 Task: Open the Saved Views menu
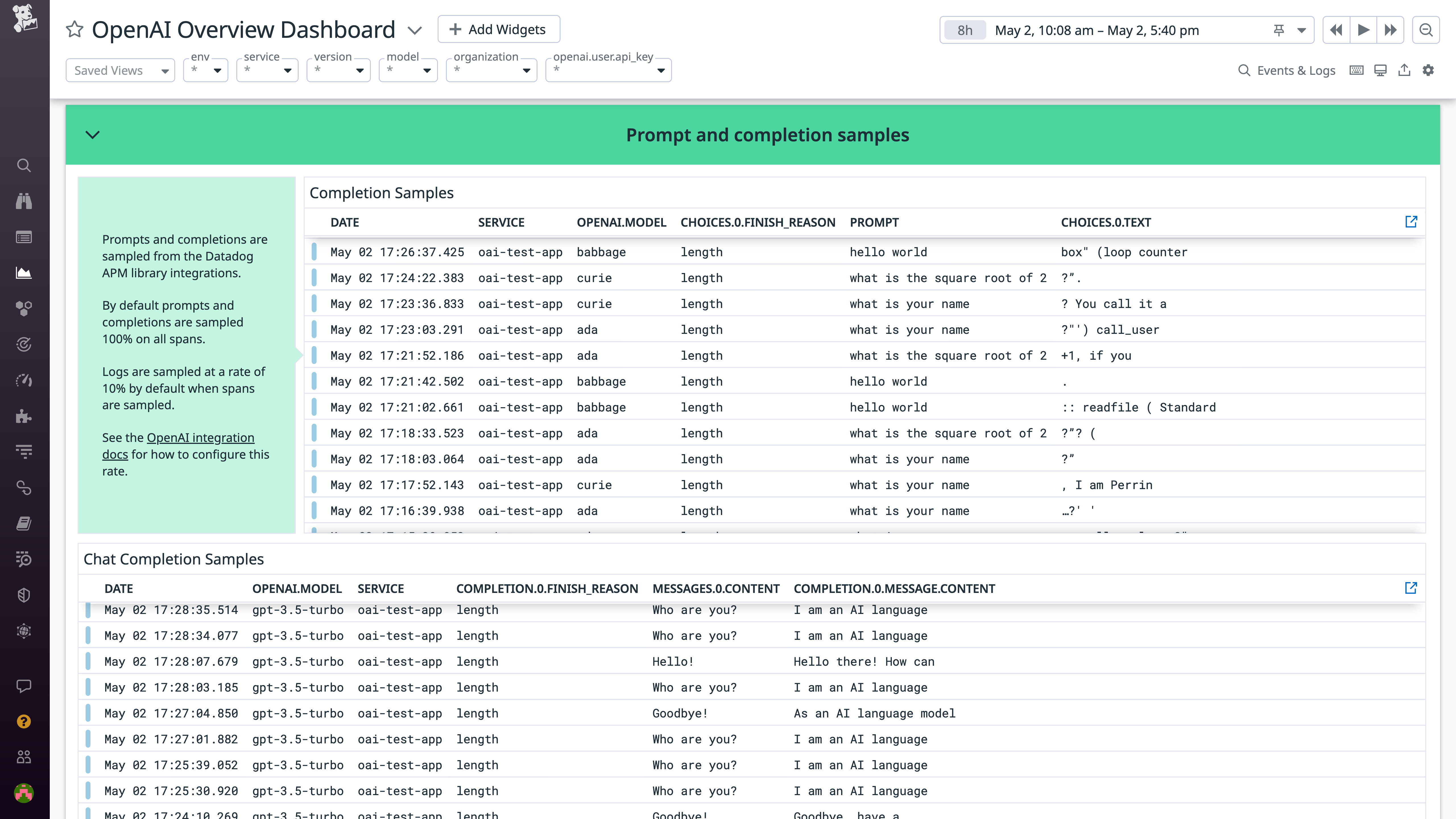[120, 70]
